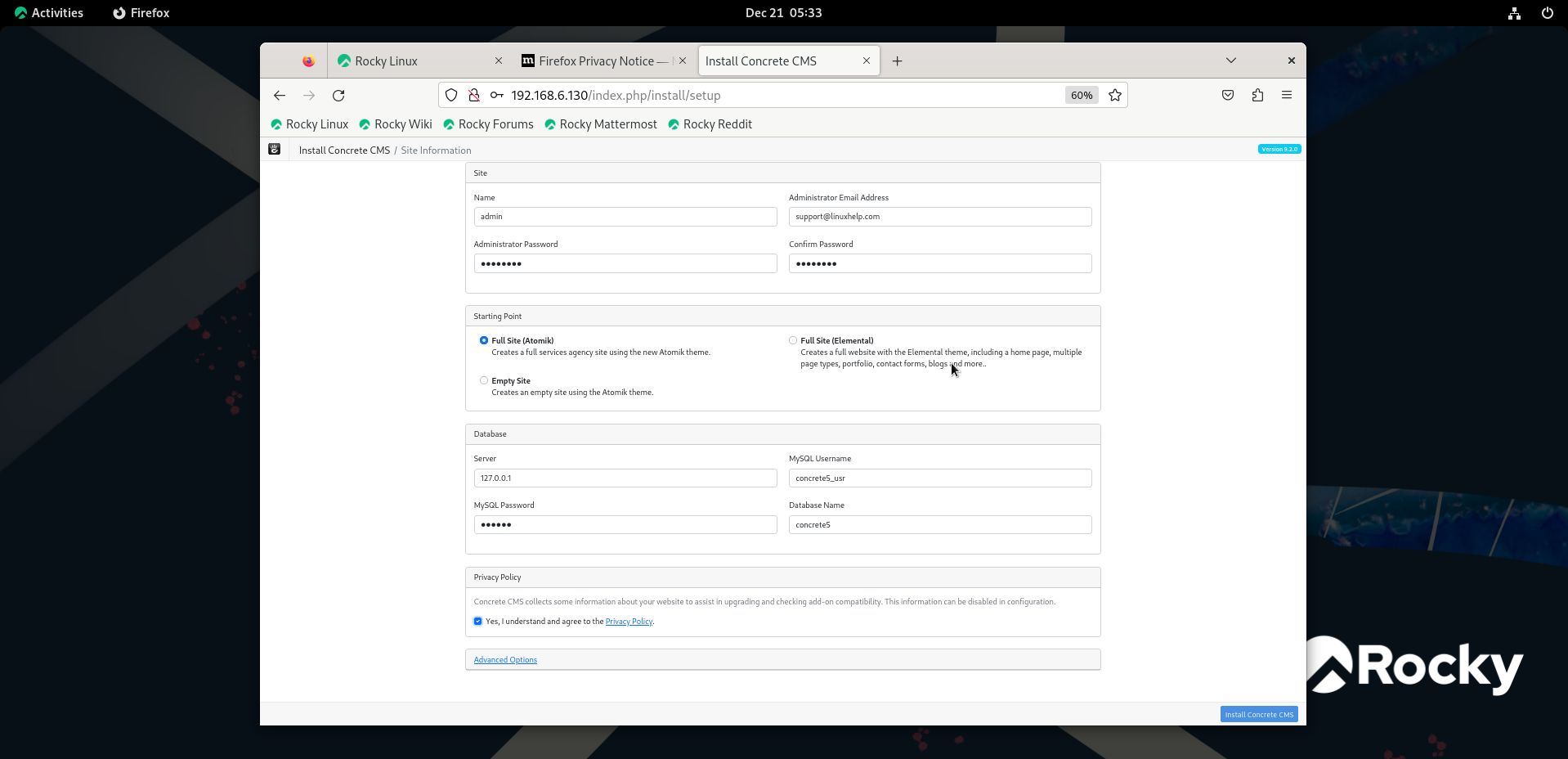The height and width of the screenshot is (759, 1568).
Task: Click the Version 9.2.0 badge
Action: (1279, 149)
